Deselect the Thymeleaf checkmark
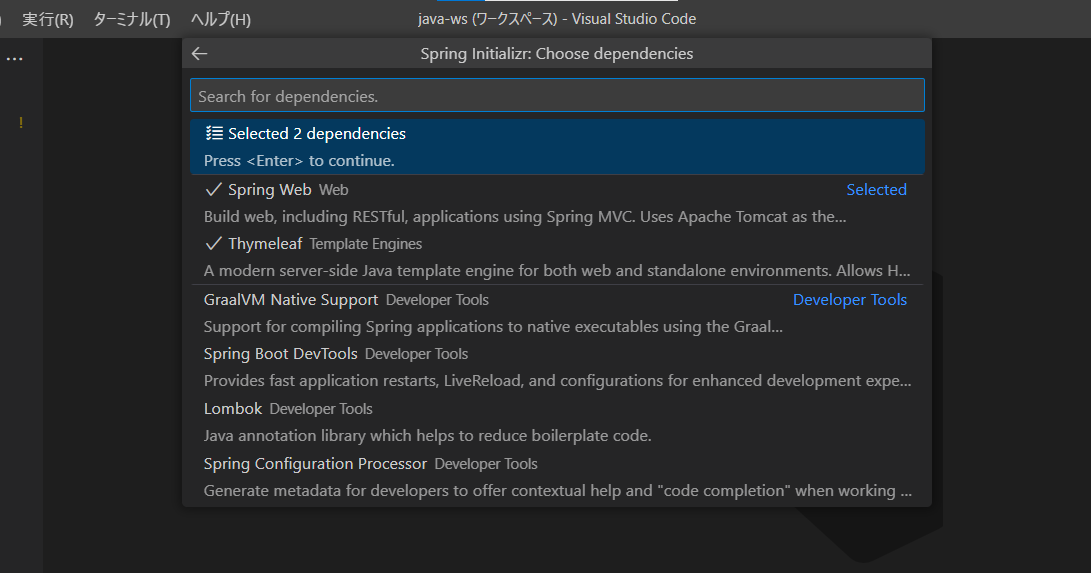This screenshot has height=573, width=1091. [x=213, y=243]
